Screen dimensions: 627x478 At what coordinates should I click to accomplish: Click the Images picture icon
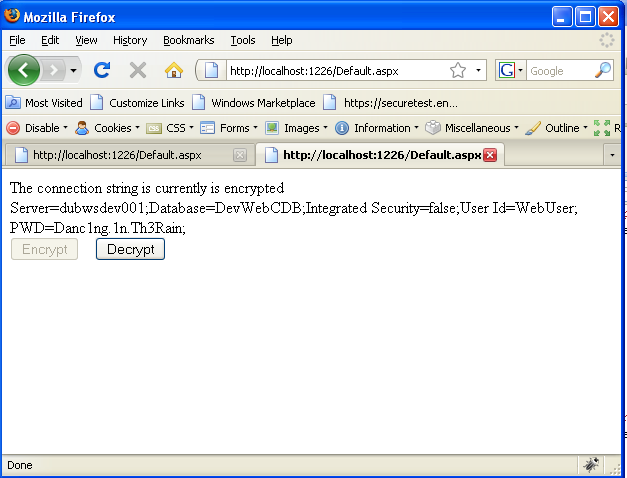[272, 128]
